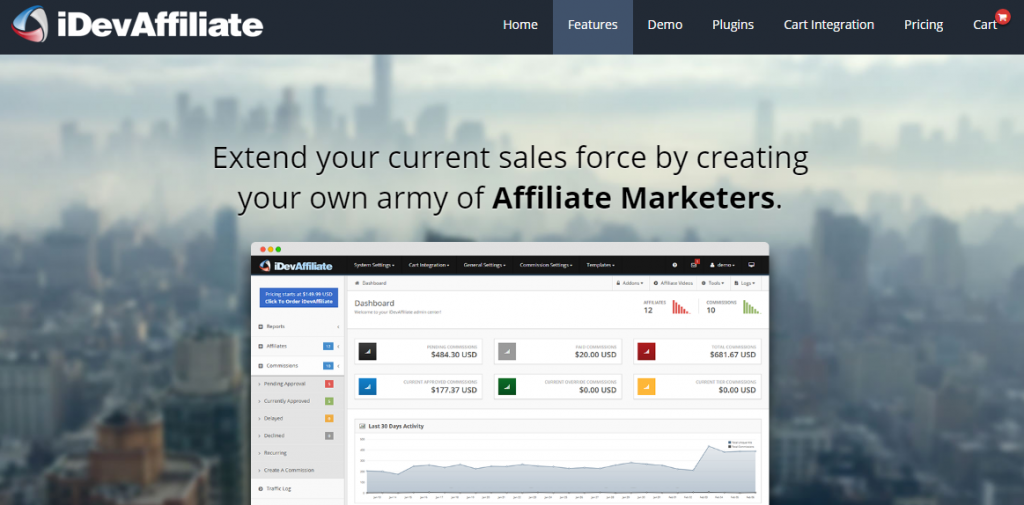Click the Last 30 Days Activity area chart
Image resolution: width=1024 pixels, height=505 pixels.
point(560,468)
